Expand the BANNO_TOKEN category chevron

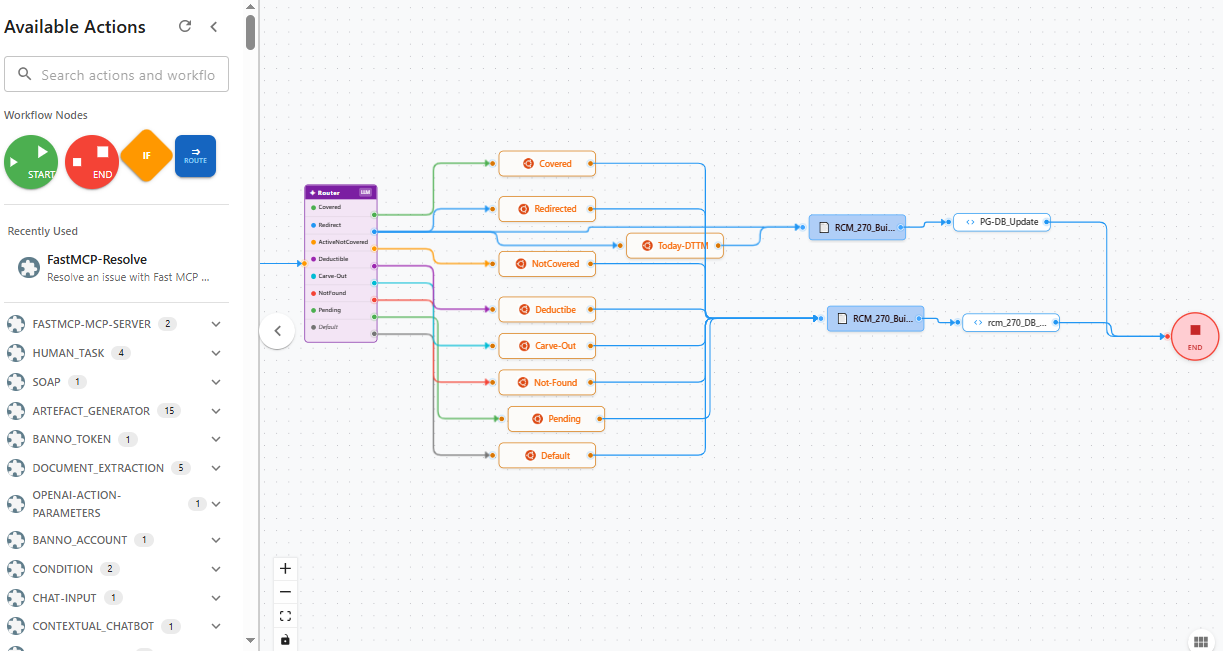pyautogui.click(x=216, y=439)
